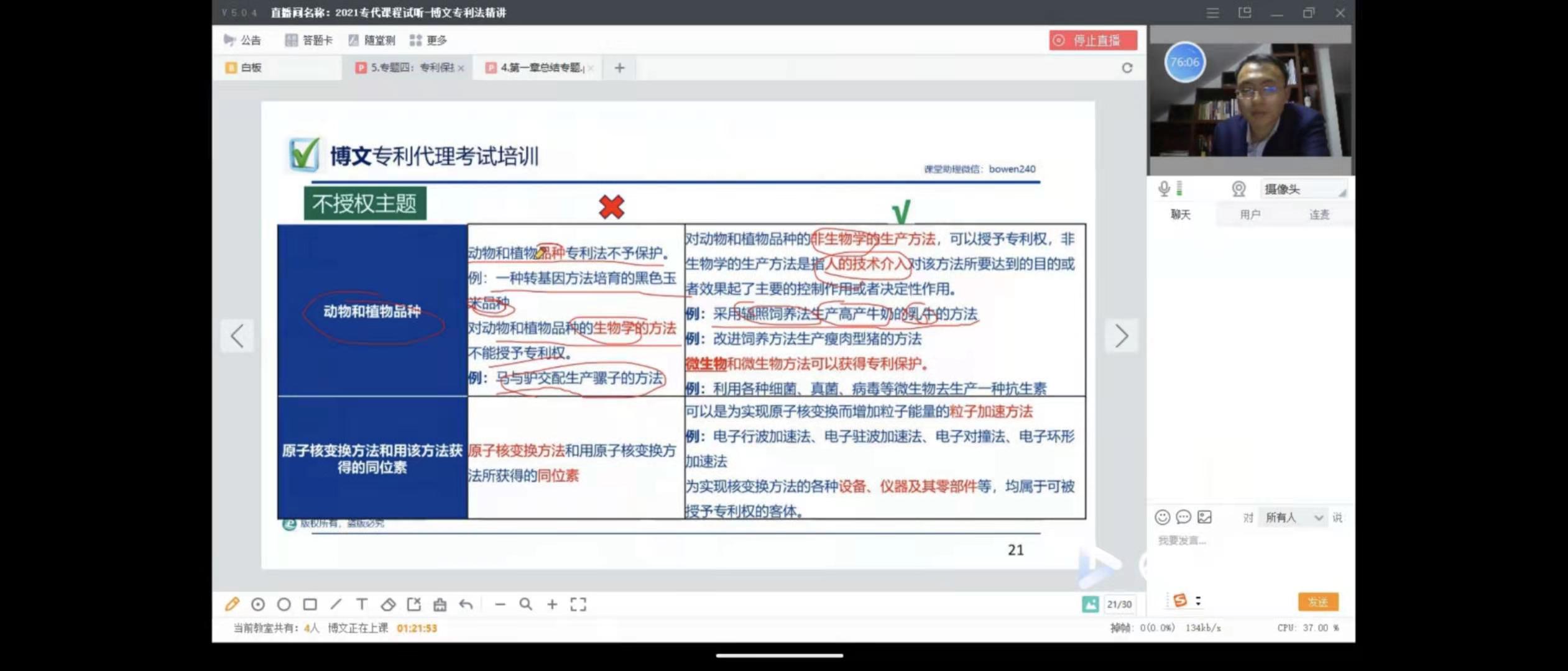Switch to the 用户 tab
1568x671 pixels.
(1250, 214)
